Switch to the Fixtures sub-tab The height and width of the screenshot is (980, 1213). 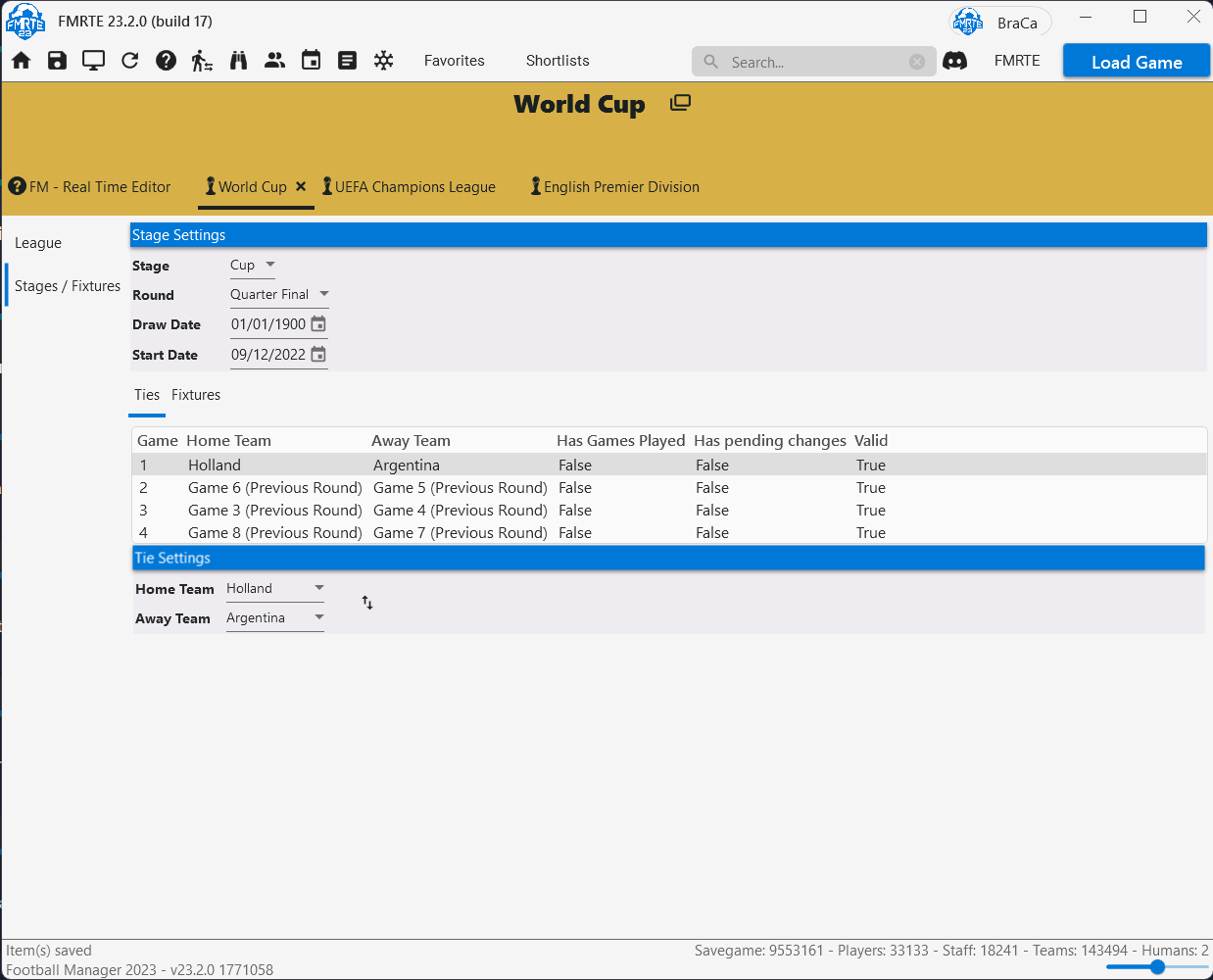coord(196,395)
